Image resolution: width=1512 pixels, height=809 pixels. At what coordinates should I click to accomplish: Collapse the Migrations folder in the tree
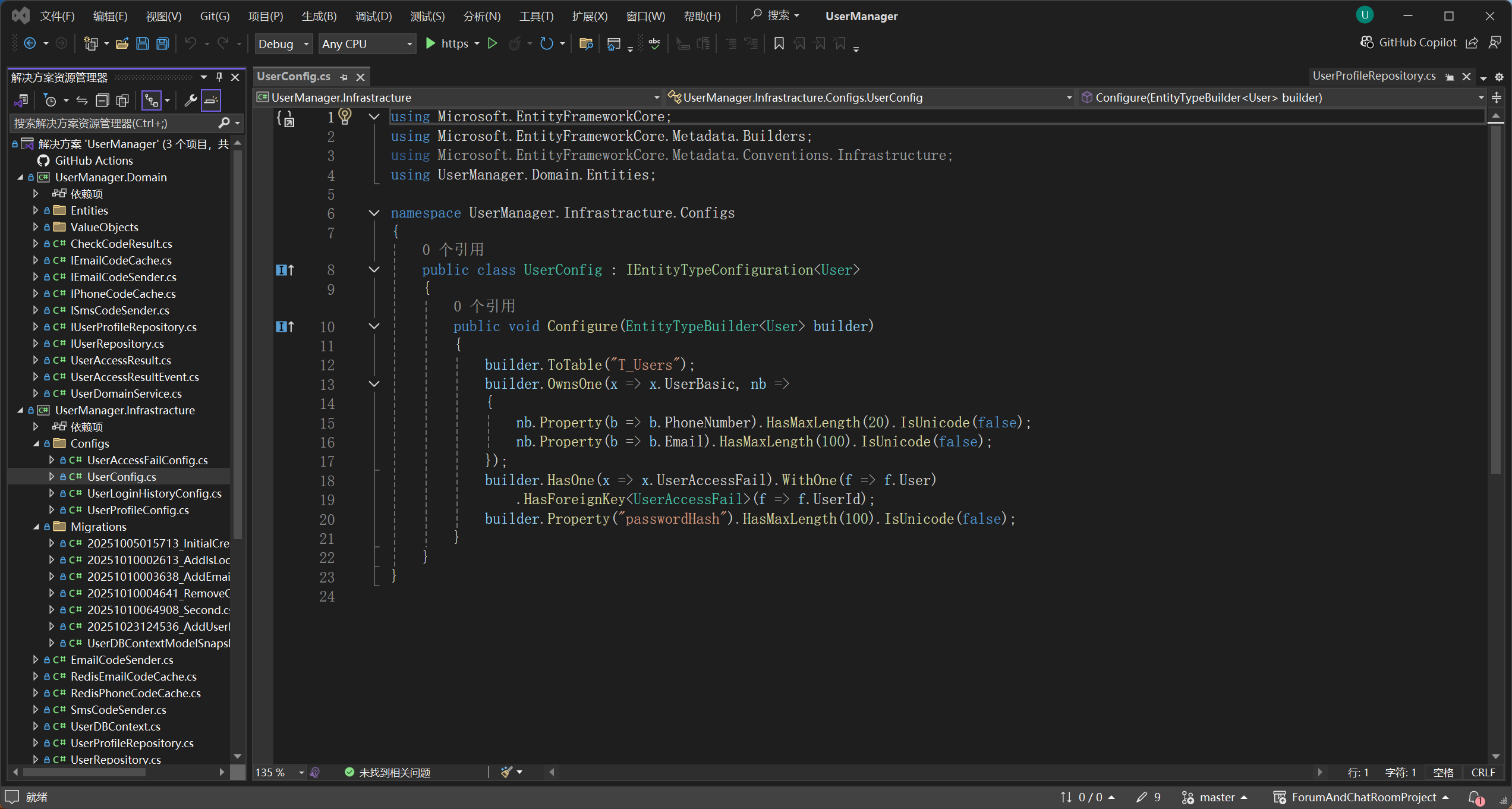[37, 527]
